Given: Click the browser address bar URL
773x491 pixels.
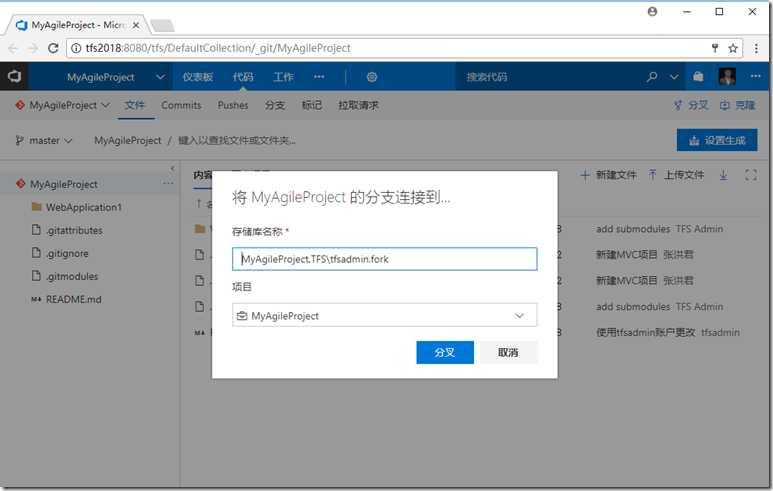Looking at the screenshot, I should [218, 48].
